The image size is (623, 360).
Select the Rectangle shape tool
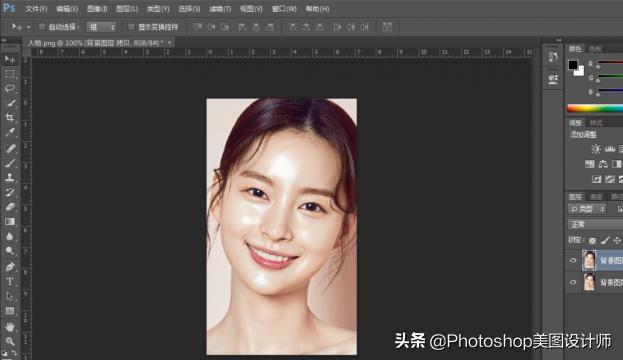coord(10,311)
